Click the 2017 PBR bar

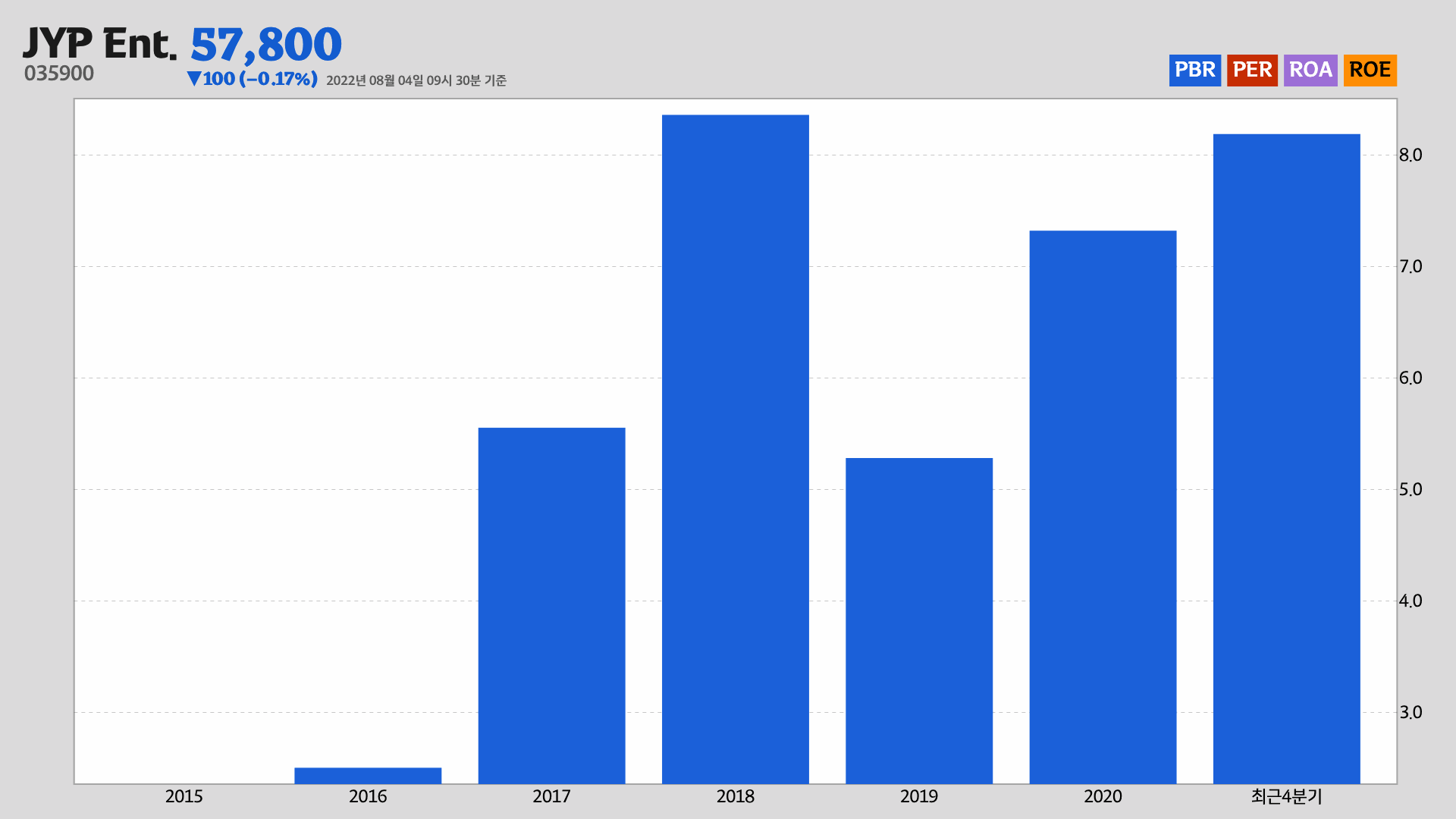pyautogui.click(x=551, y=606)
